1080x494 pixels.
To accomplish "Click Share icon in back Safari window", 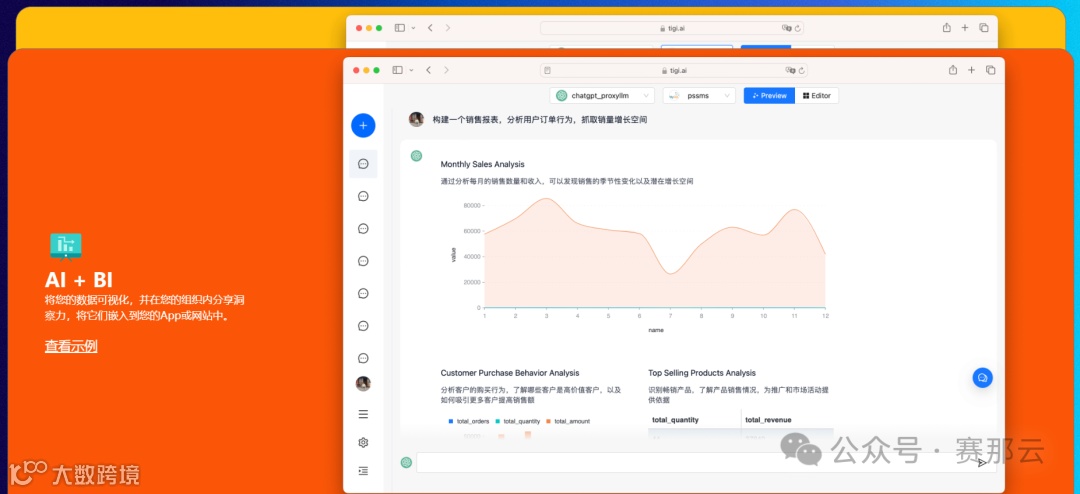I will [946, 28].
